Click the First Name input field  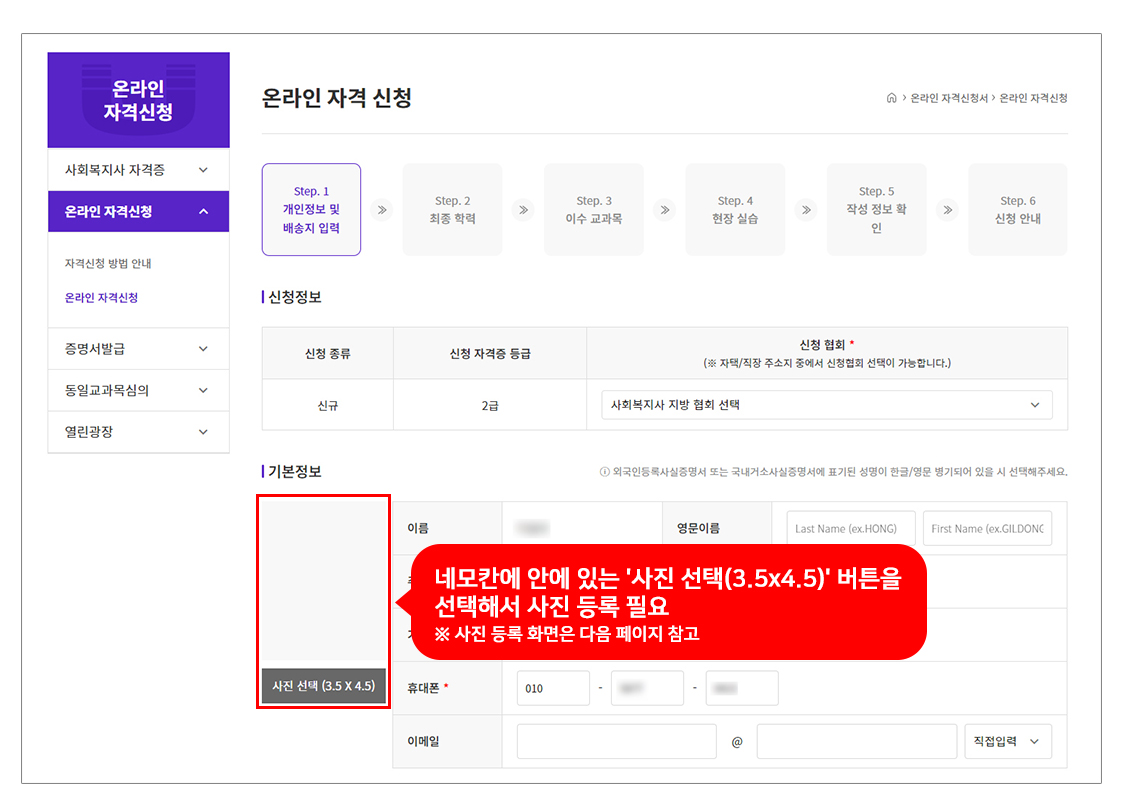click(x=987, y=529)
